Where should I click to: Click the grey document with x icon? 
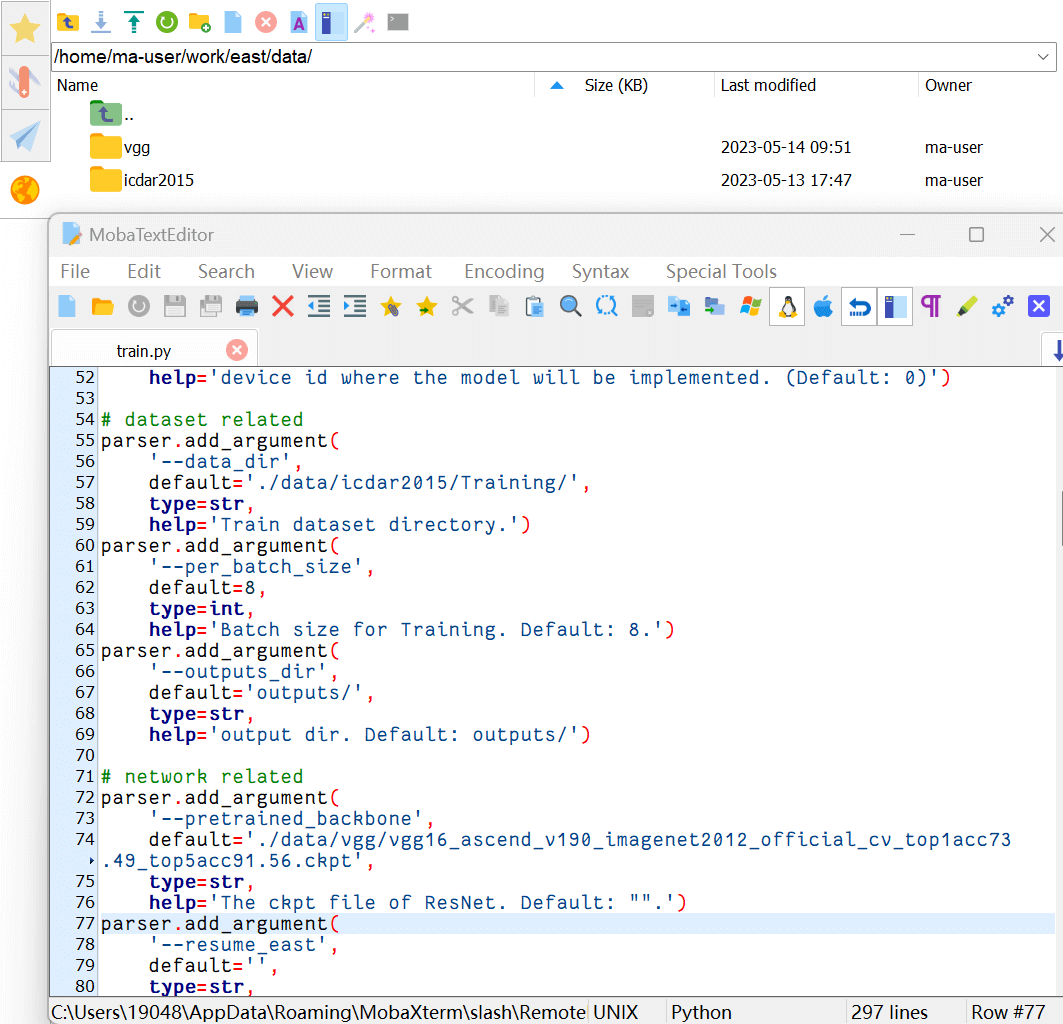click(643, 307)
